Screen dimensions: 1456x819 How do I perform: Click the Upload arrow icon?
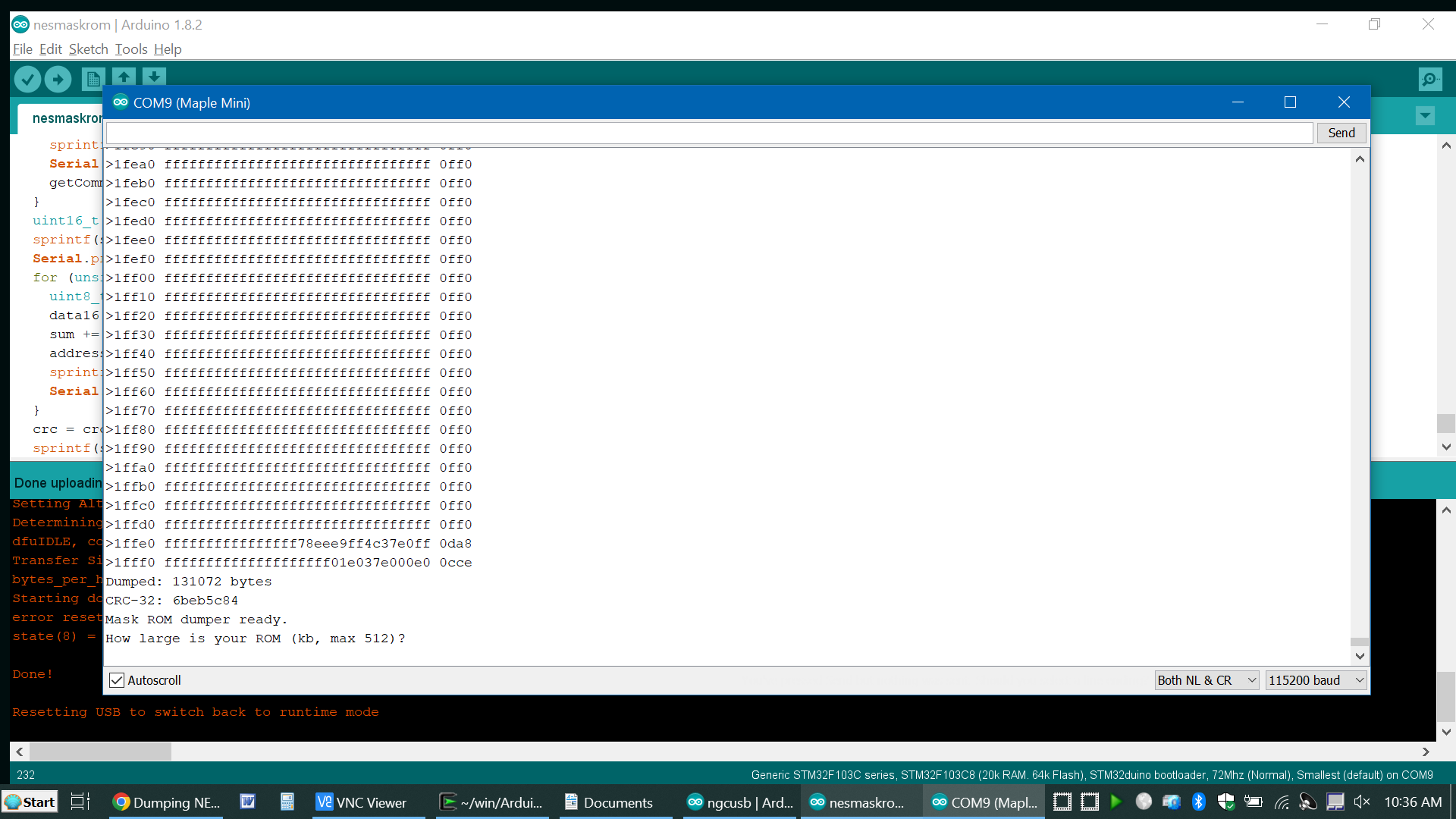click(x=58, y=78)
